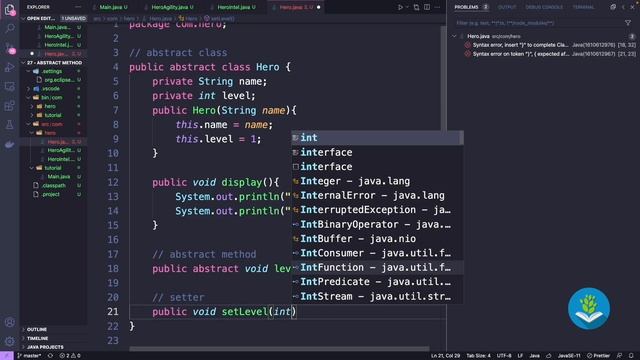Open Explorer more actions ellipsis

tap(78, 7)
